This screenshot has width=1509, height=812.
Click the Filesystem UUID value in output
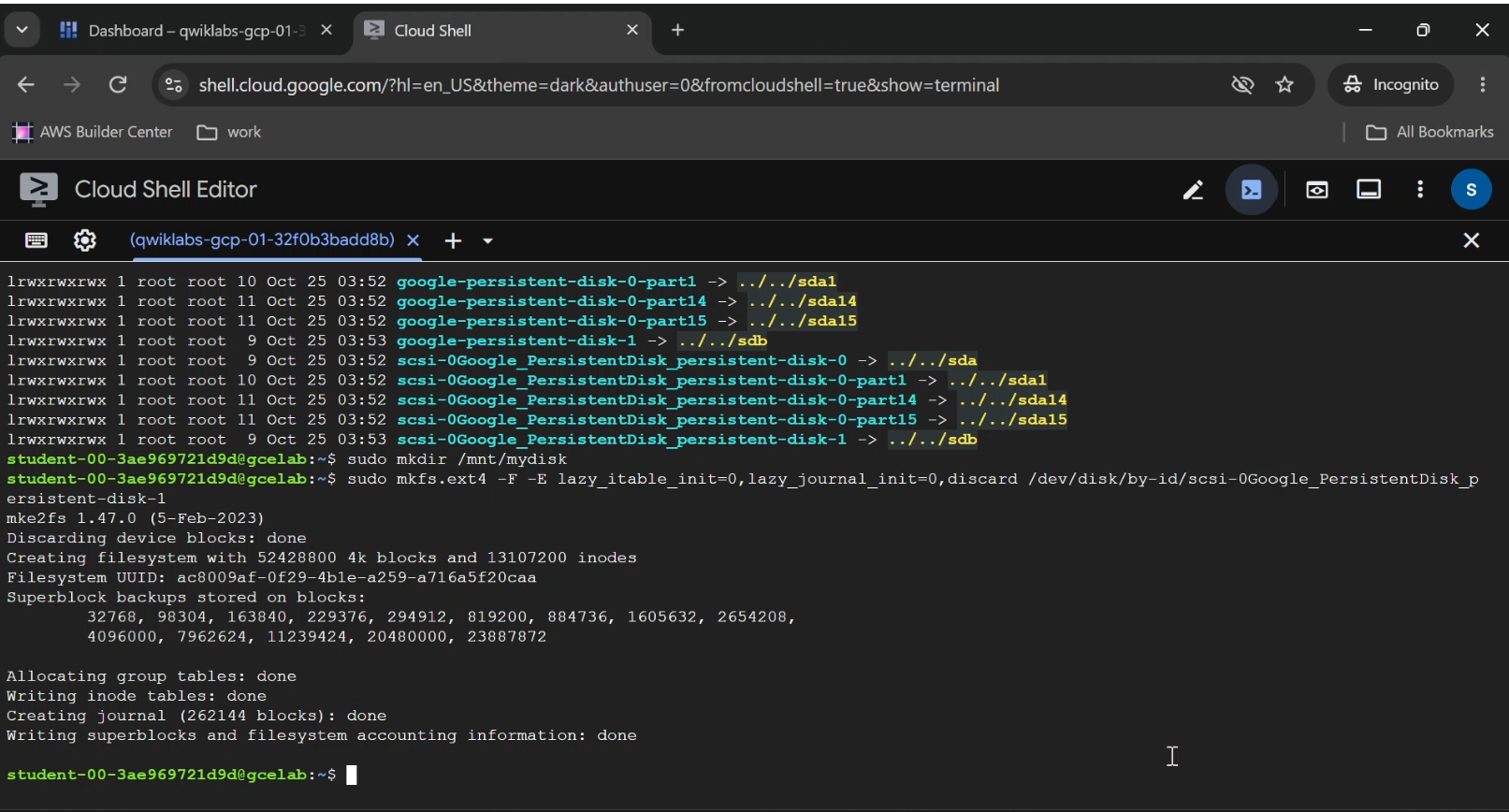coord(356,577)
